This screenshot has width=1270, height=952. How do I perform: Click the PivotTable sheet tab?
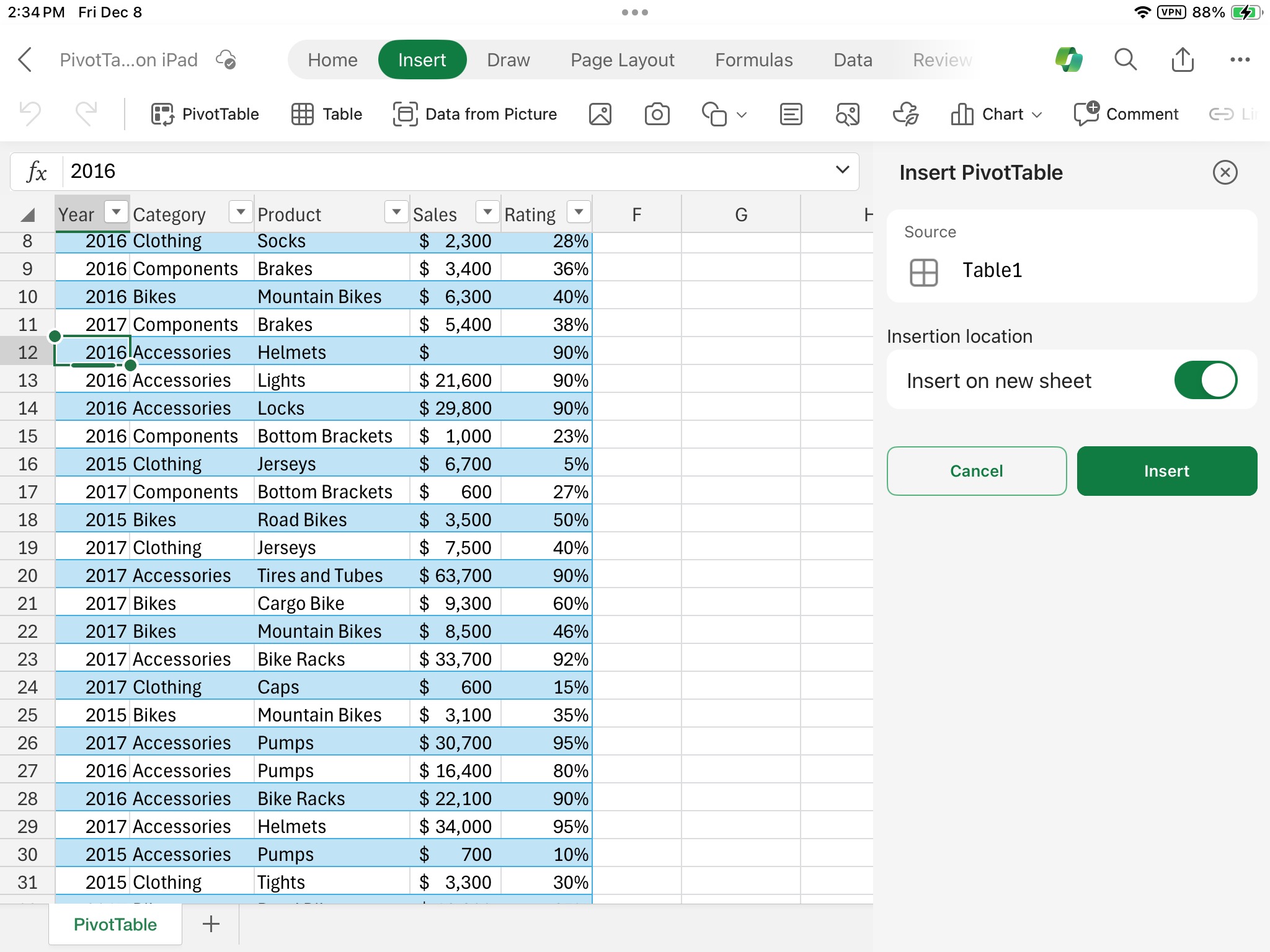pos(113,925)
